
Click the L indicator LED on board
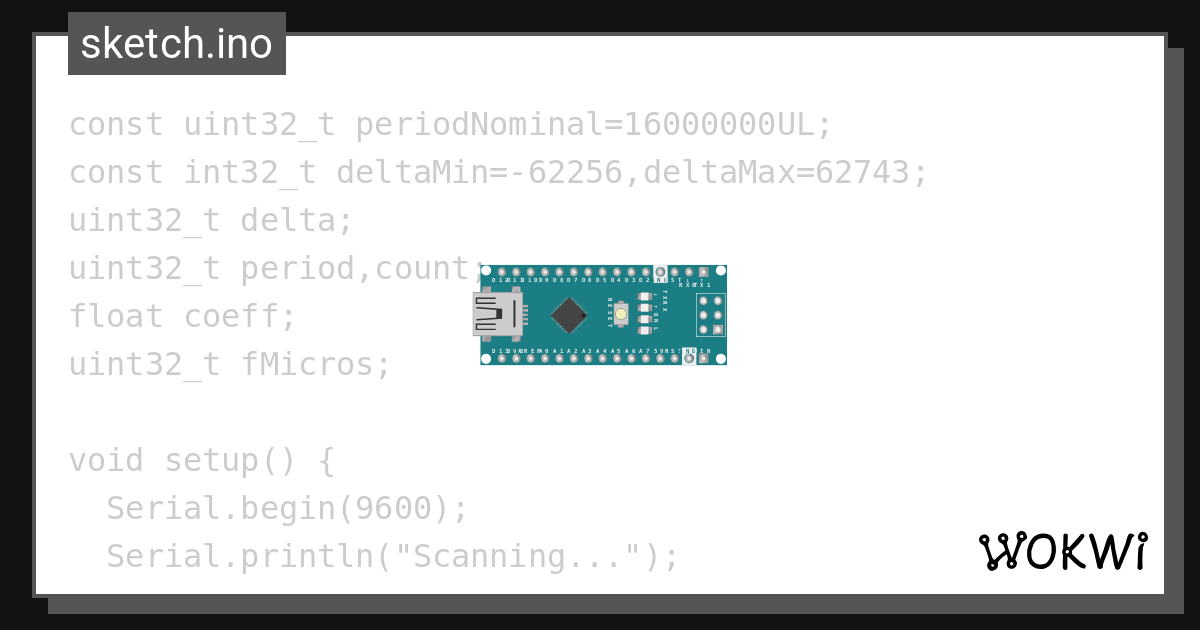coord(645,330)
